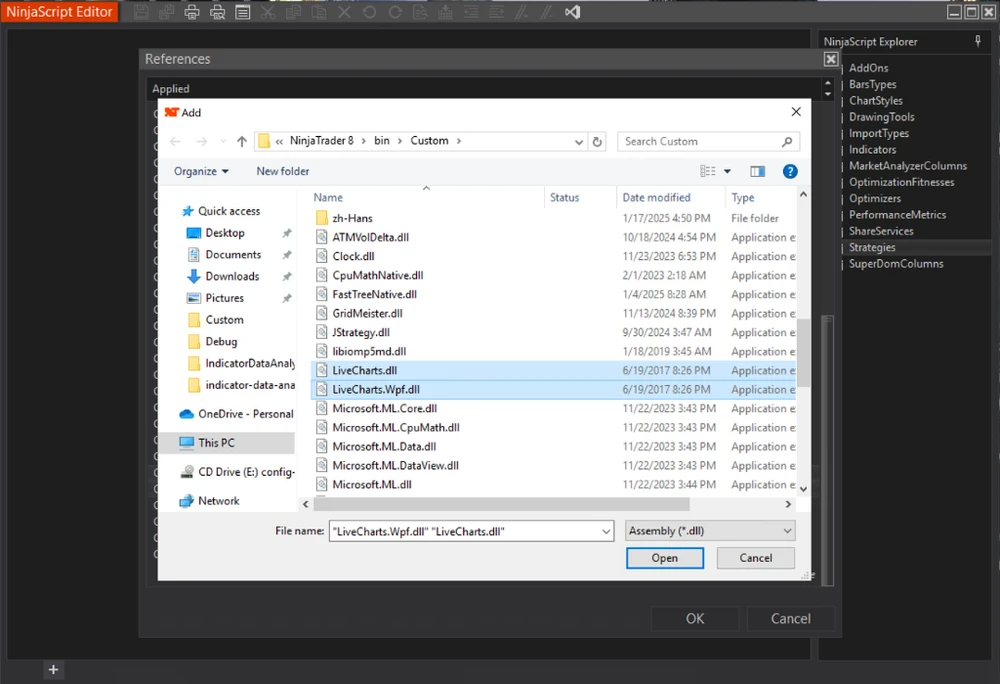
Task: Open OneDrive - Personal in navigation pane
Action: pos(246,414)
